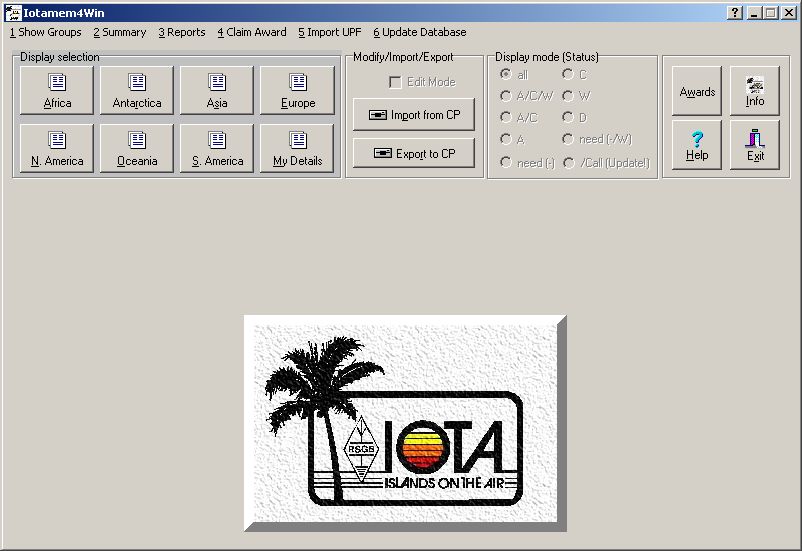Tick the Edit Mode checkbox
Image resolution: width=802 pixels, height=551 pixels.
pos(395,82)
